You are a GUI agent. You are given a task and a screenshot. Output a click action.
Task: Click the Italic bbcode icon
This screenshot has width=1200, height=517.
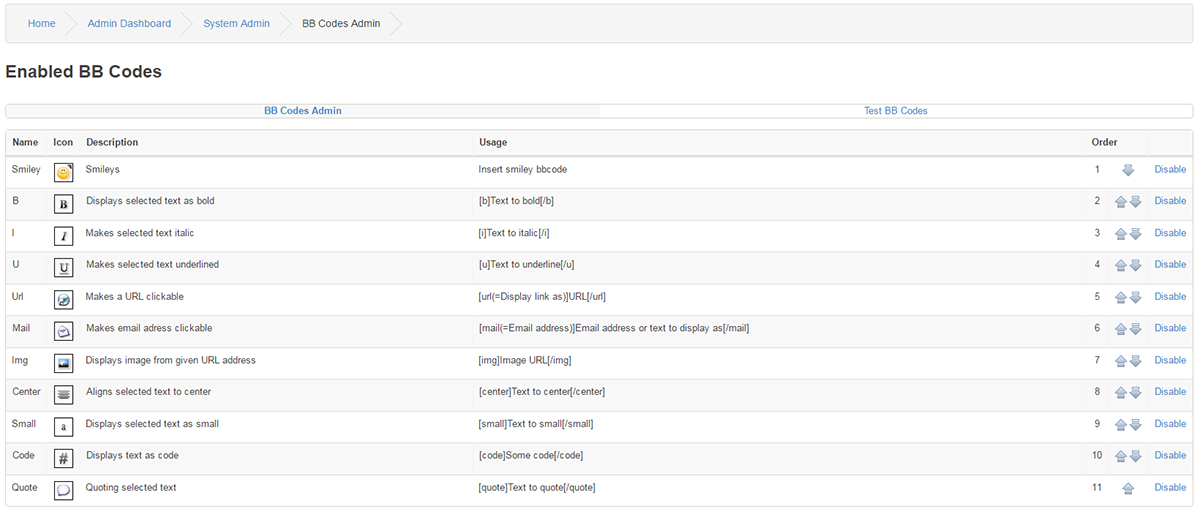[x=63, y=237]
